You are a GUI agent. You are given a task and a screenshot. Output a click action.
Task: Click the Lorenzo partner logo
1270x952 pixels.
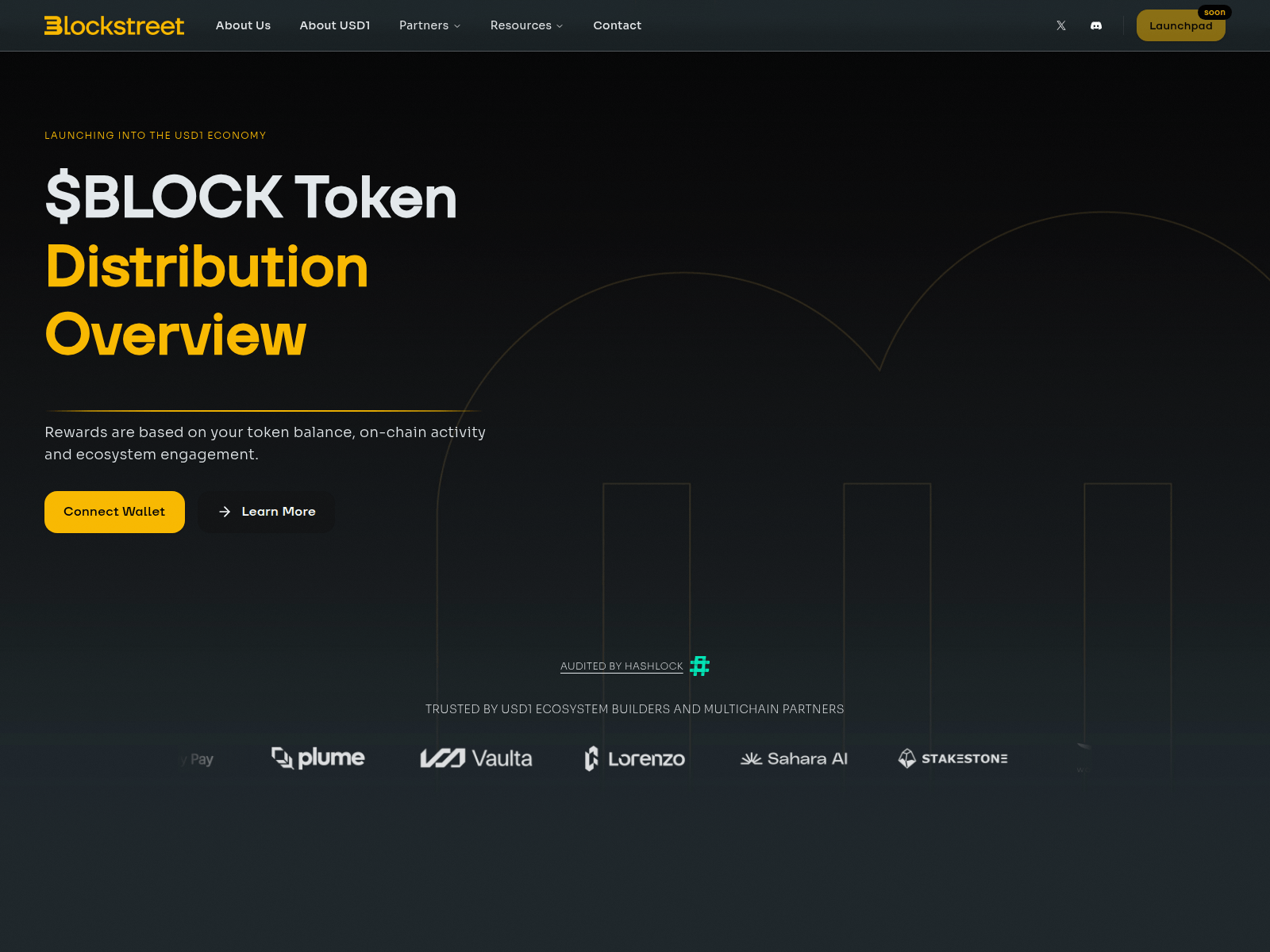(635, 758)
